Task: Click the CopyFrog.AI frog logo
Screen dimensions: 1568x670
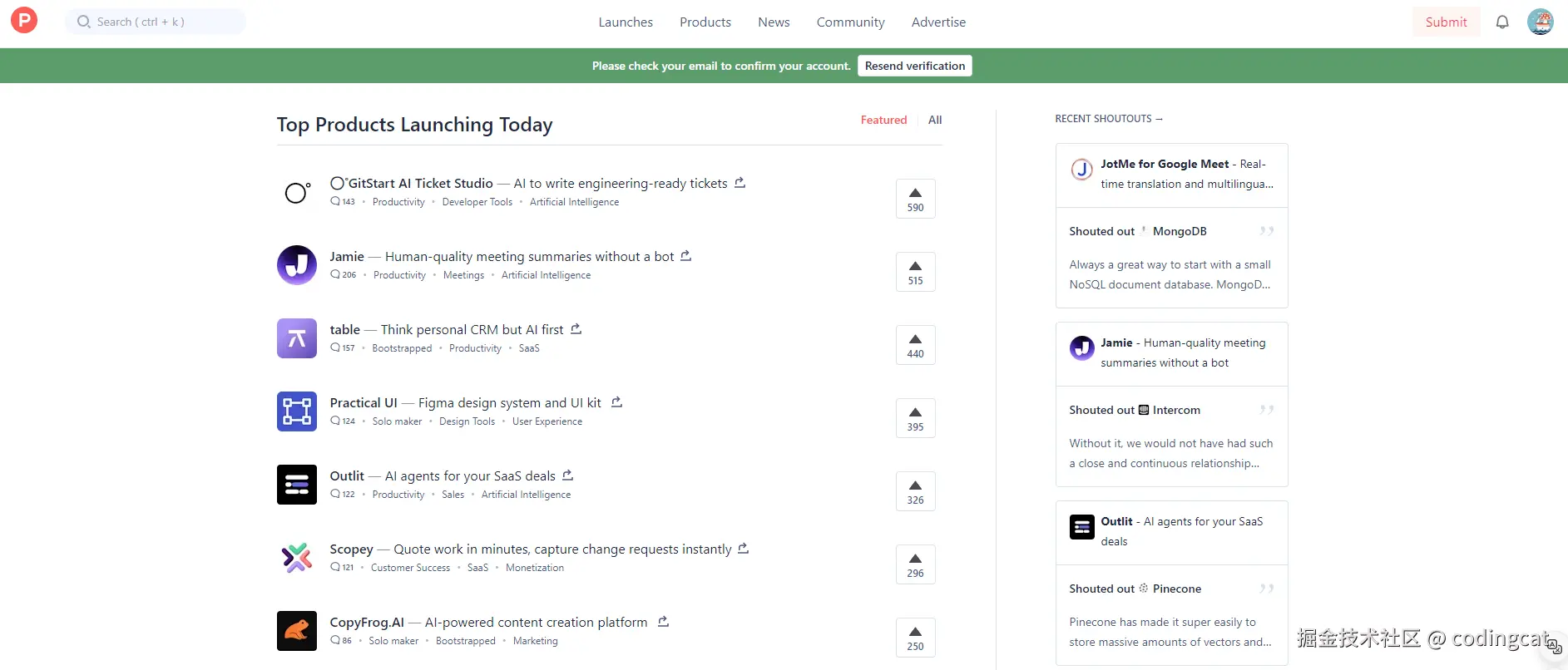Action: [297, 631]
